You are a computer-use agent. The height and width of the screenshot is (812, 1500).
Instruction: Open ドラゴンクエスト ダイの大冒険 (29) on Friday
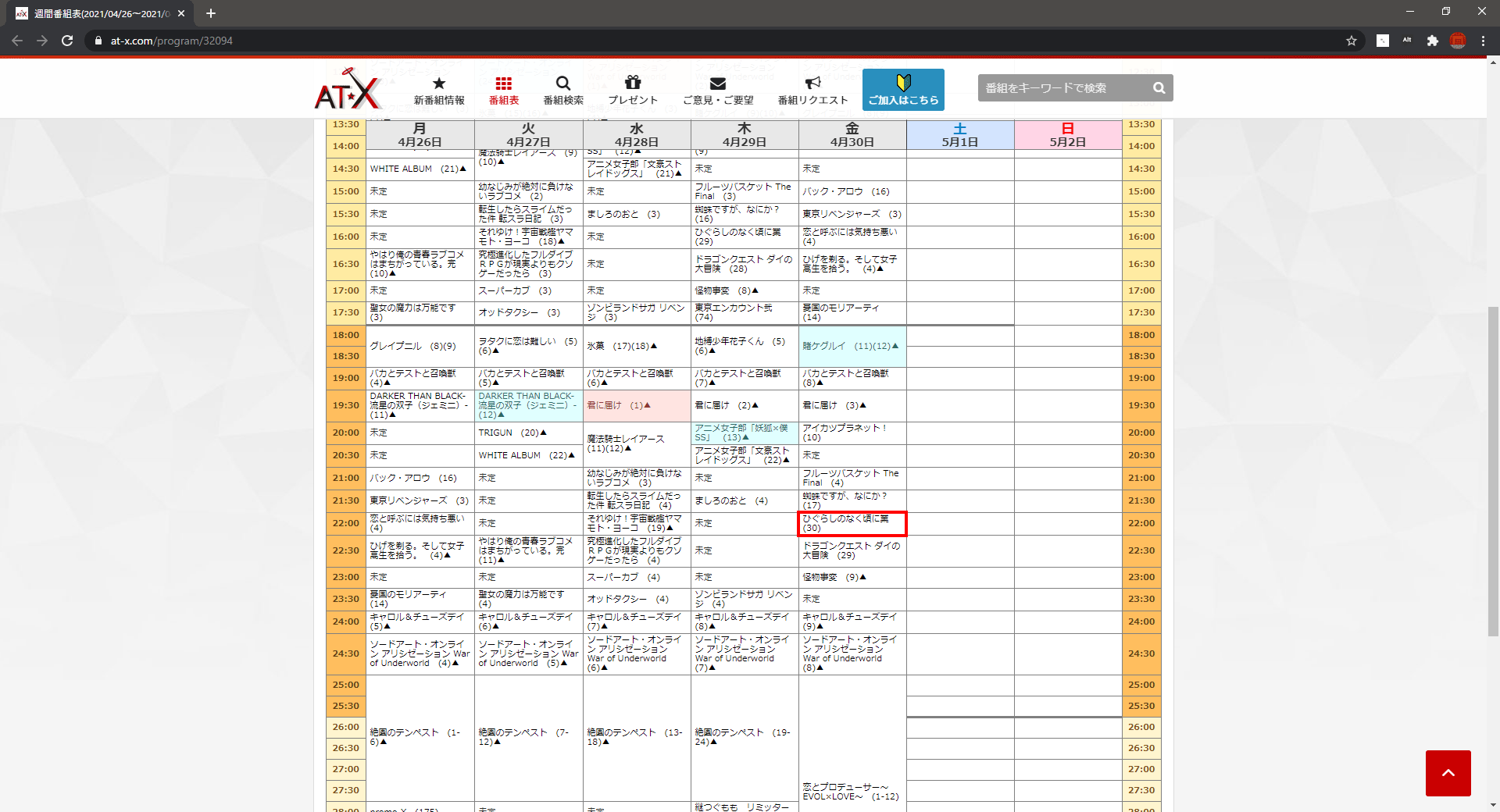tap(852, 550)
